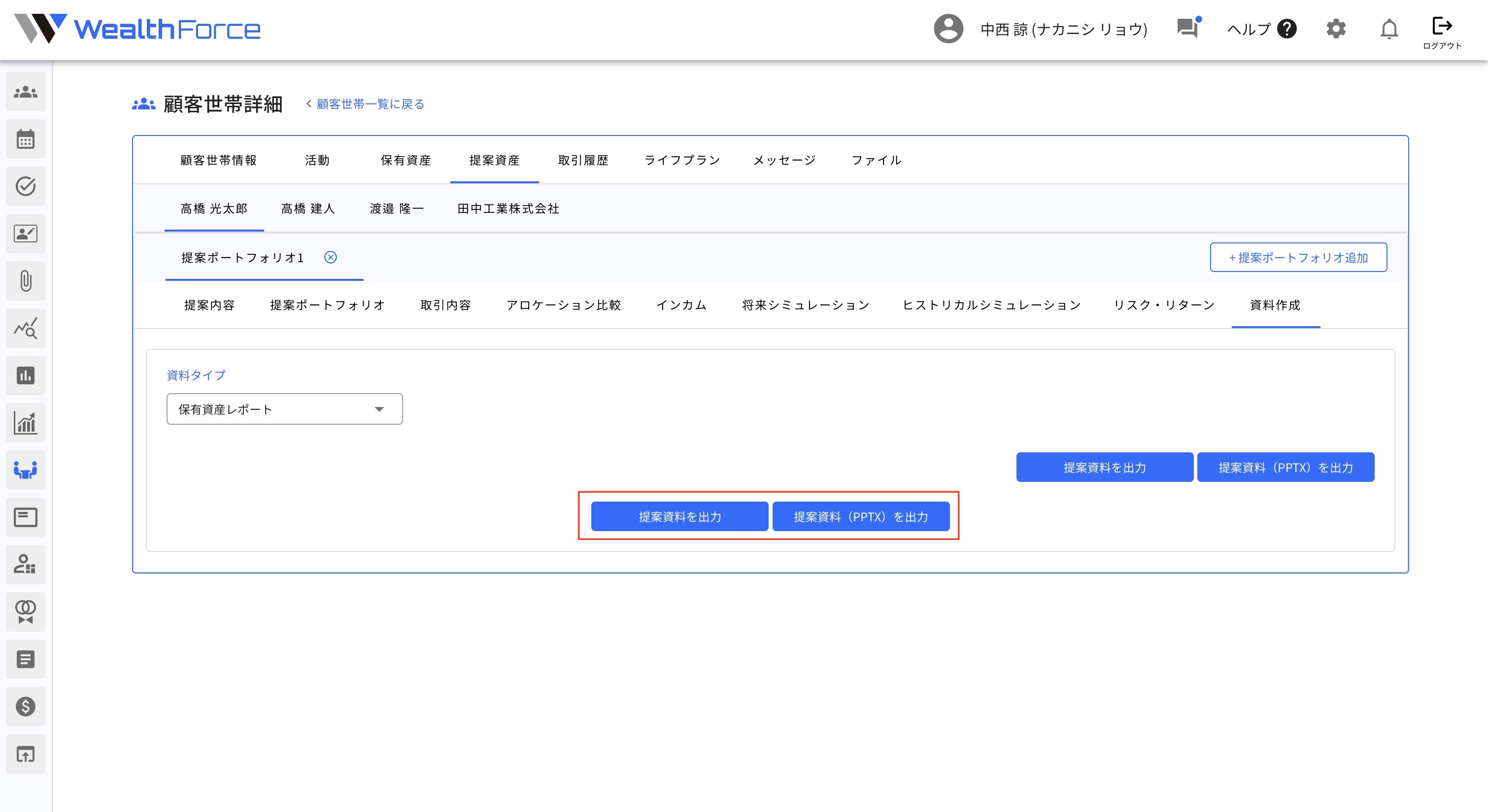
Task: Switch to the メッセージ tab
Action: (784, 160)
